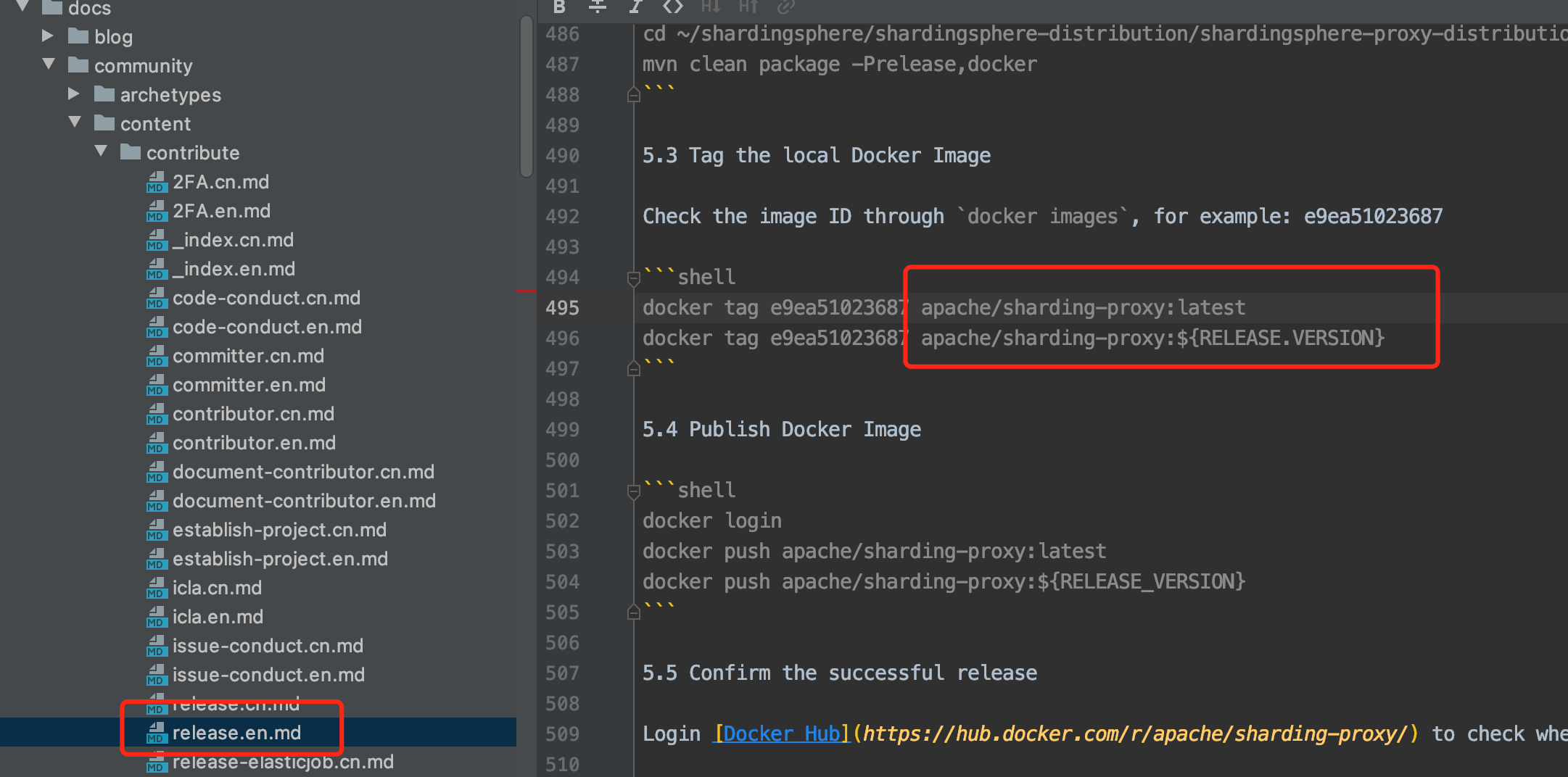The width and height of the screenshot is (1568, 777).
Task: Toggle bold formatting in the markdown toolbar
Action: (x=559, y=7)
